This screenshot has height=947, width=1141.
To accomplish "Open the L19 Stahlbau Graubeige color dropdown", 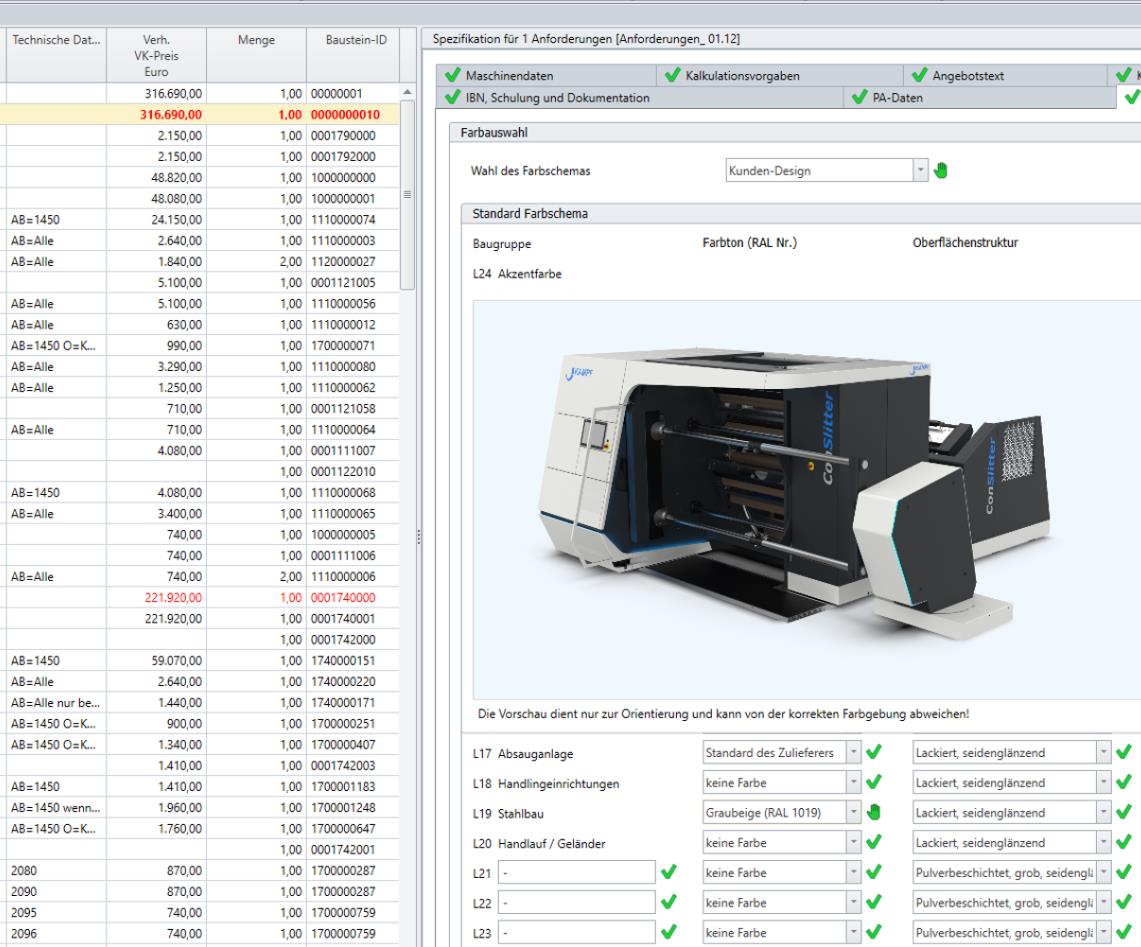I will click(x=852, y=813).
